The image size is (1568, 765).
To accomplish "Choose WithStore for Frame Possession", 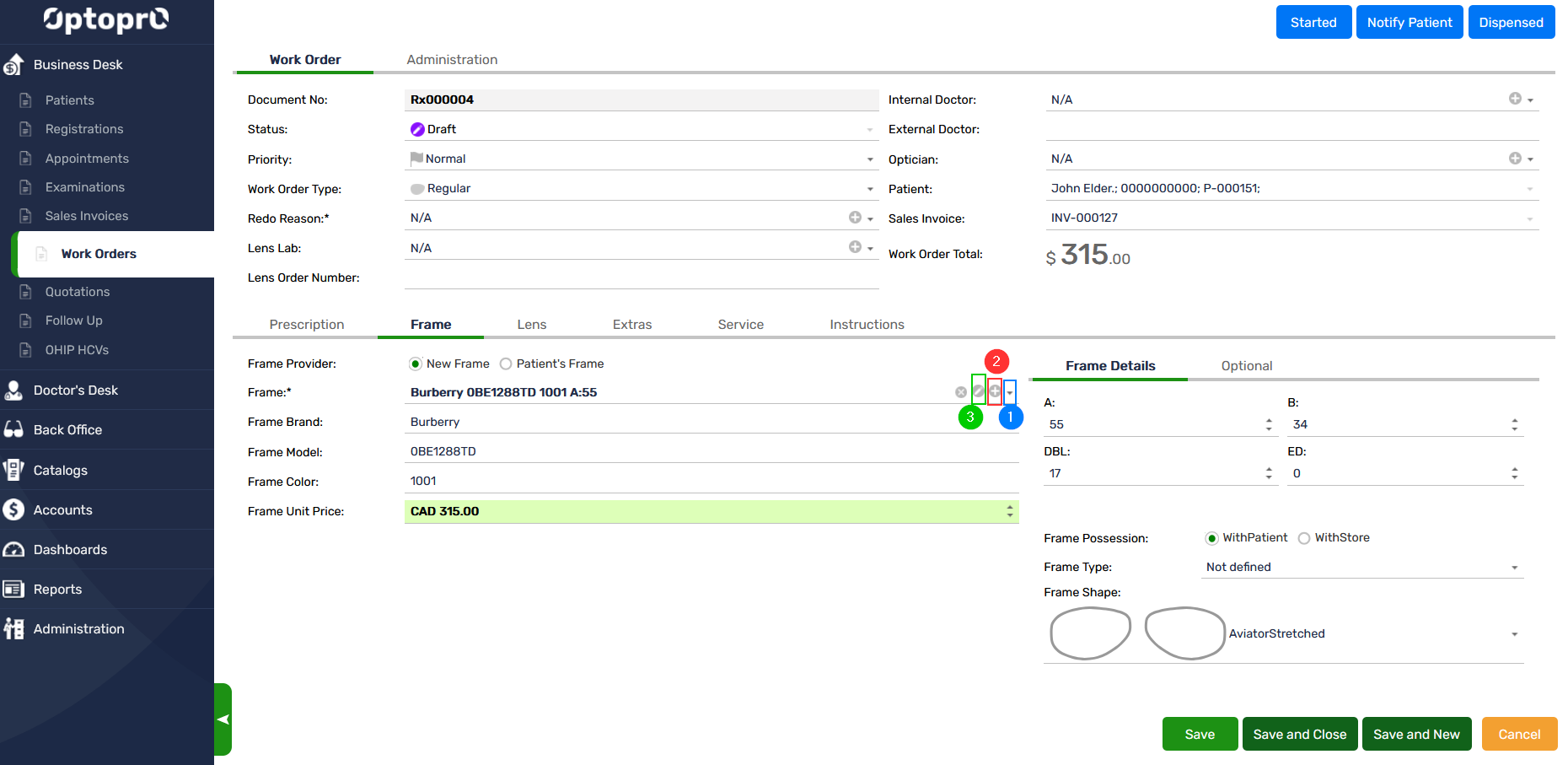I will [x=1304, y=539].
